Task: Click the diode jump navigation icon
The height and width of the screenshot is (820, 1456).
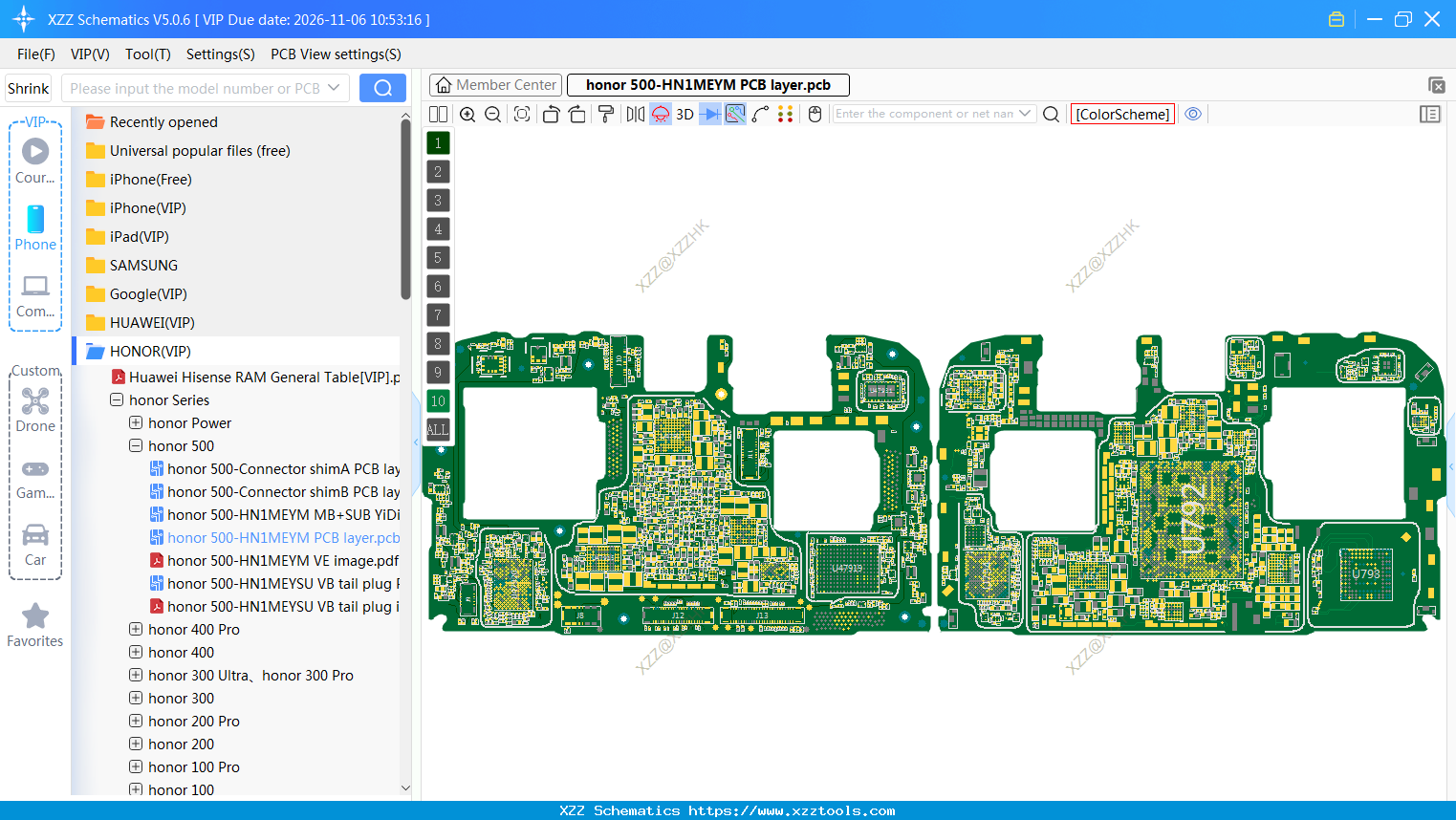Action: [x=708, y=114]
